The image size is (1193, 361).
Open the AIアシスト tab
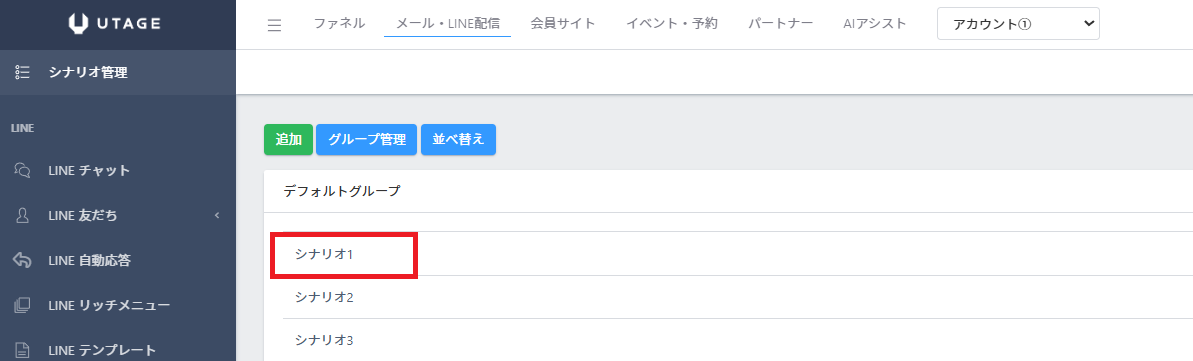(875, 24)
